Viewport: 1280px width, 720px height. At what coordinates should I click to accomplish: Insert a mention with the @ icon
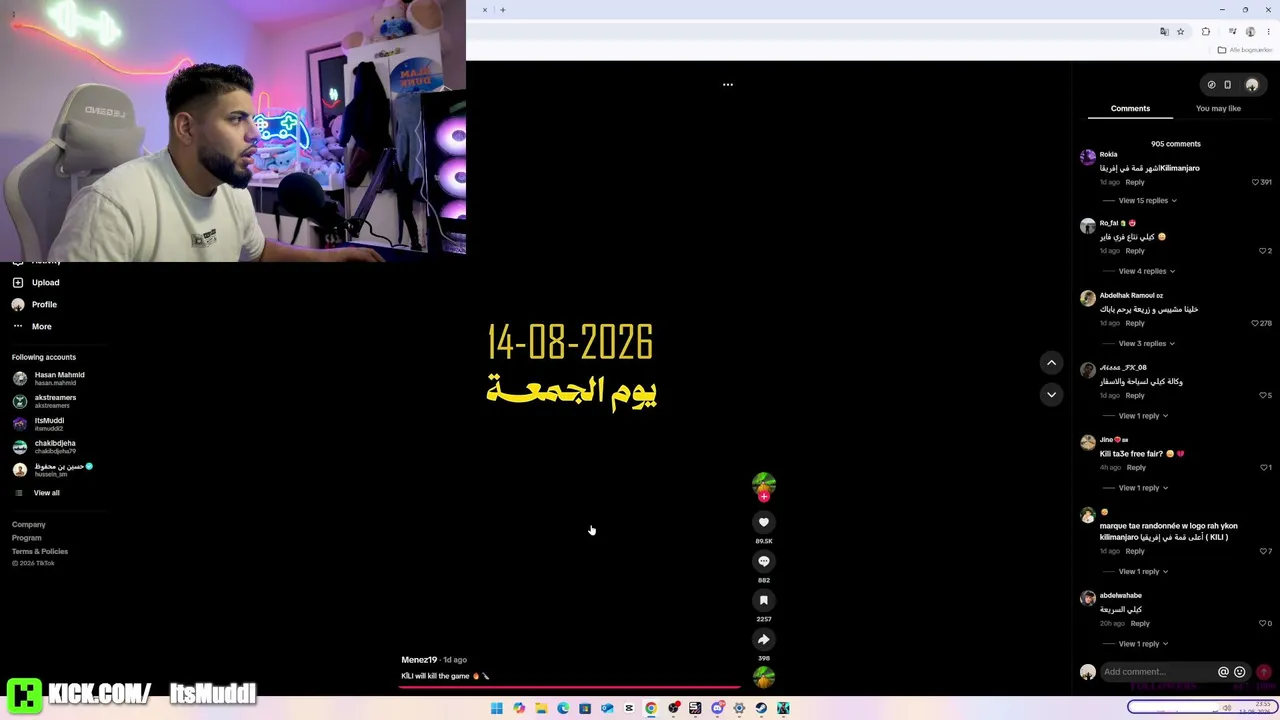click(1223, 672)
